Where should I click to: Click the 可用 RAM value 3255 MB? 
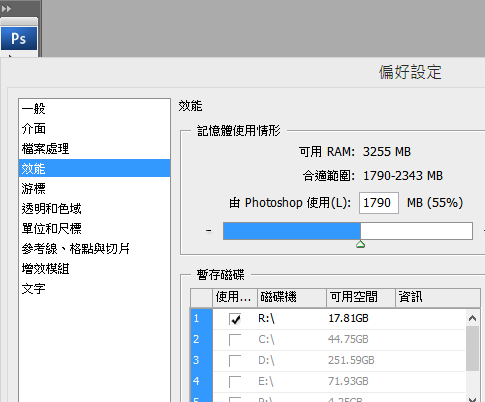coord(387,152)
